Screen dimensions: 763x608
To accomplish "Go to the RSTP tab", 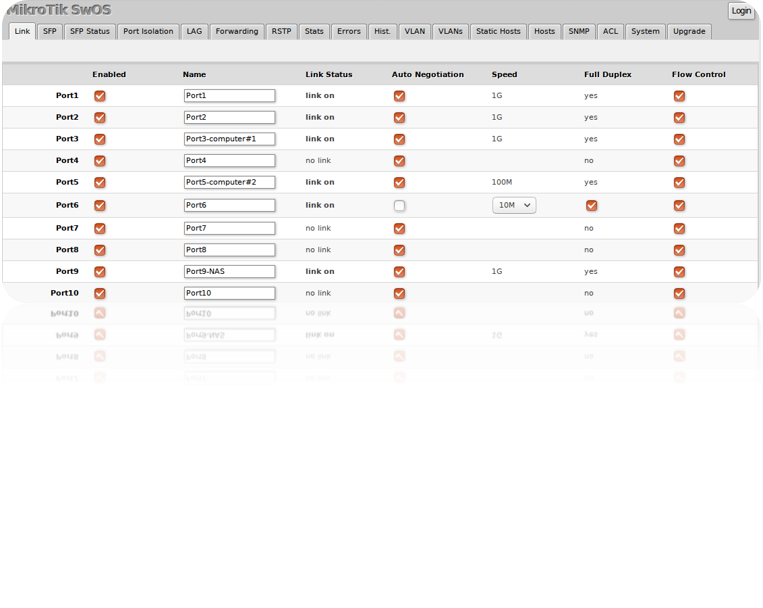I will pyautogui.click(x=281, y=31).
